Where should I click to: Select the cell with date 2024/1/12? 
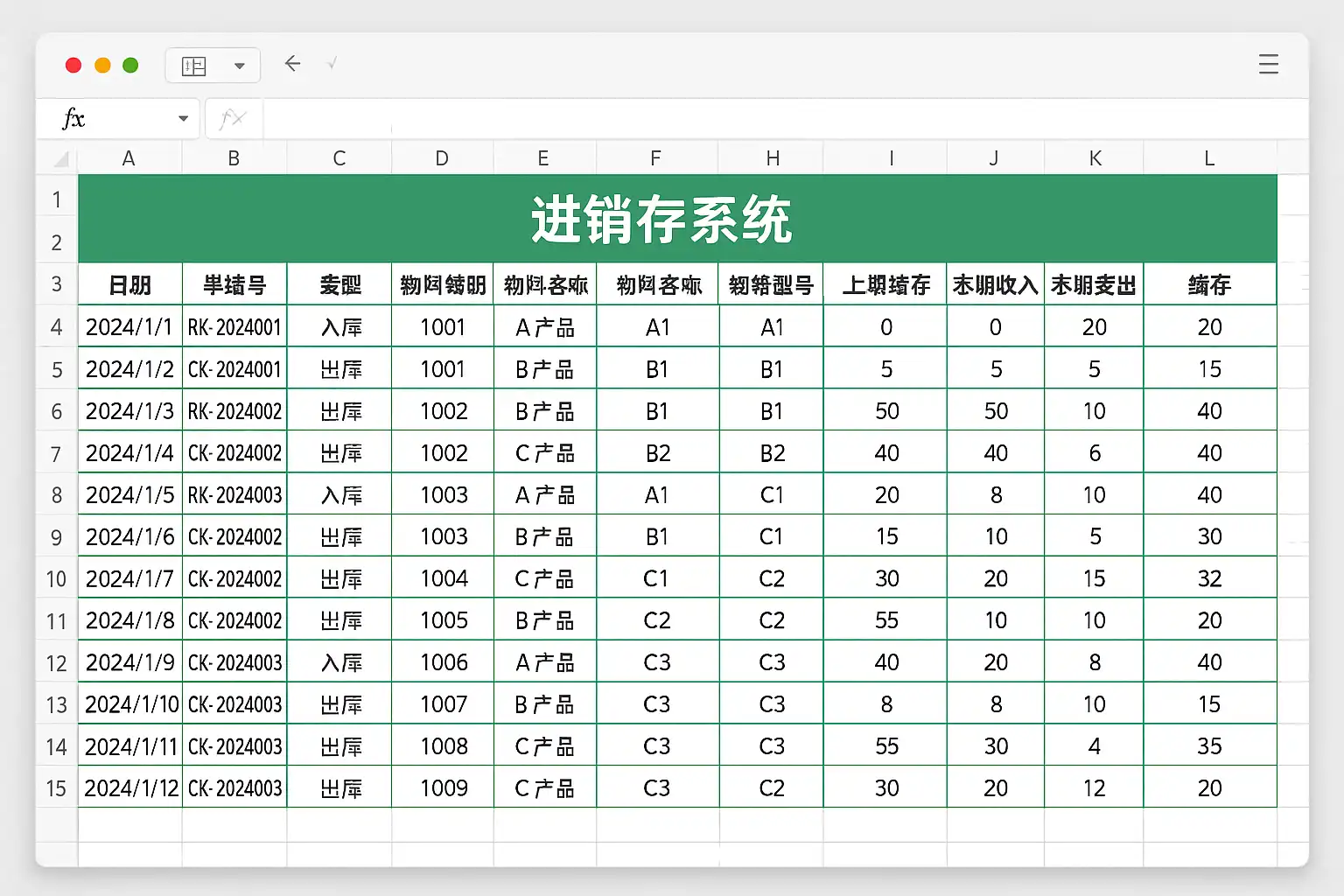click(130, 788)
